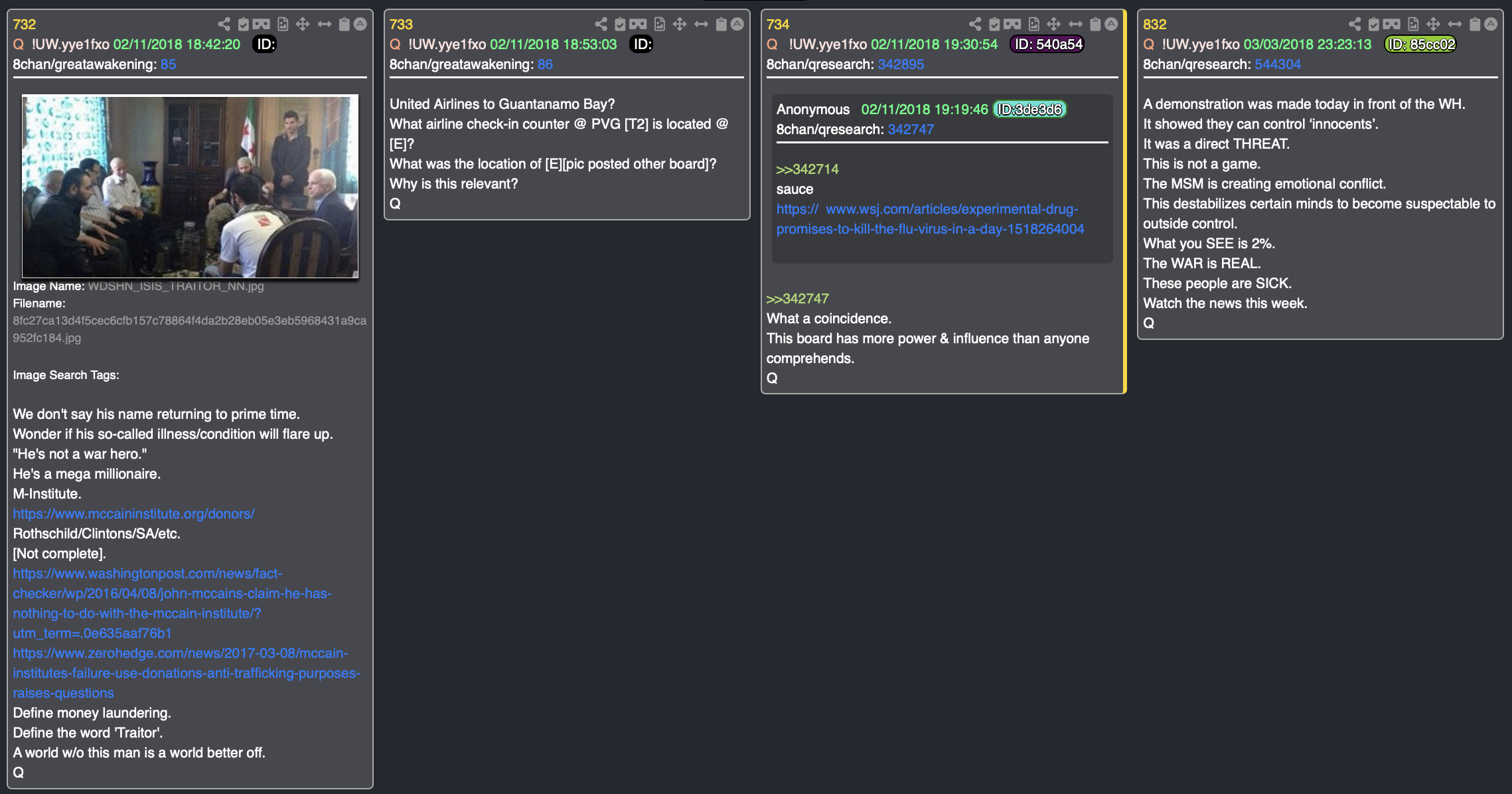
Task: Click the plain clipboard copy icon on post 734
Action: (x=1095, y=25)
